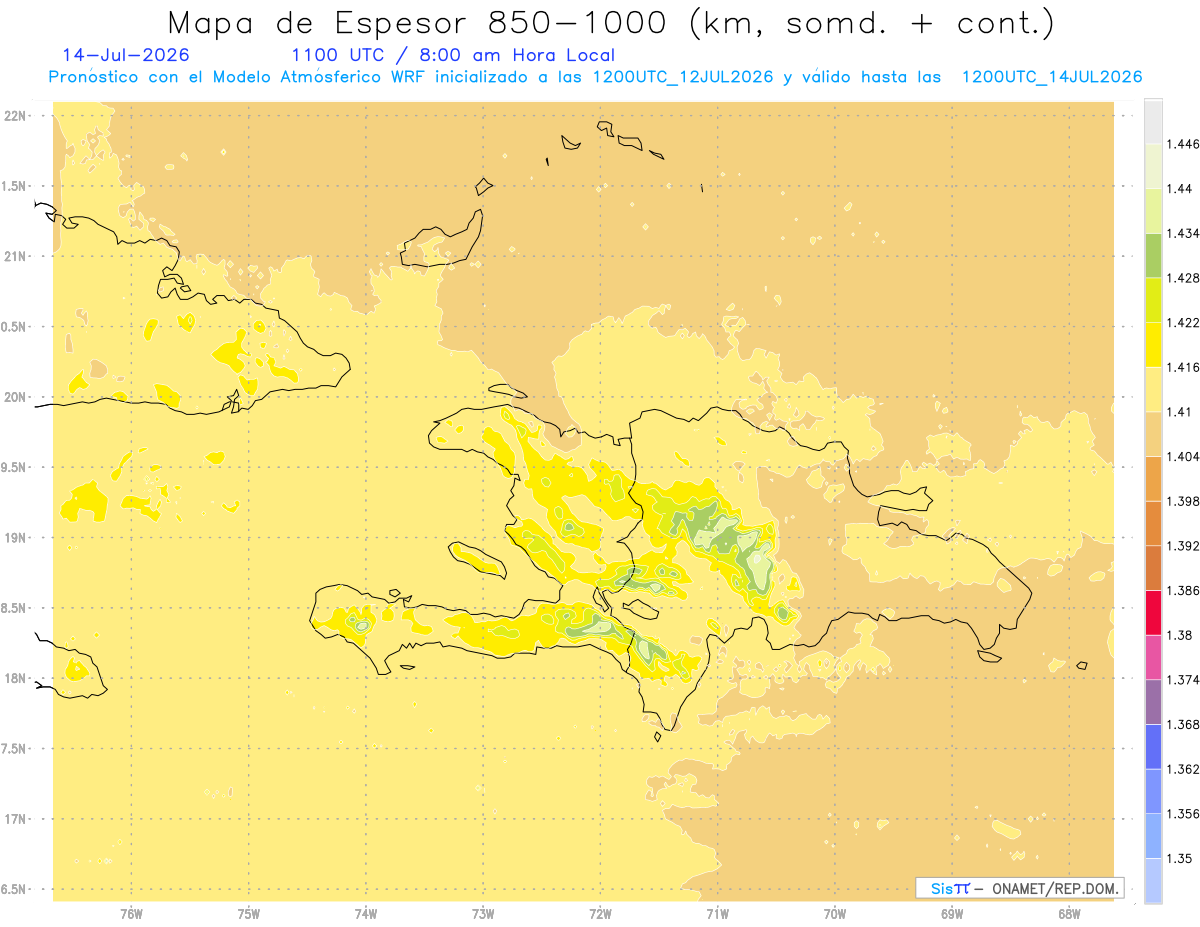Click the pink 1.374–1.38 colorbar swatch
The width and height of the screenshot is (1200, 927).
1153,657
